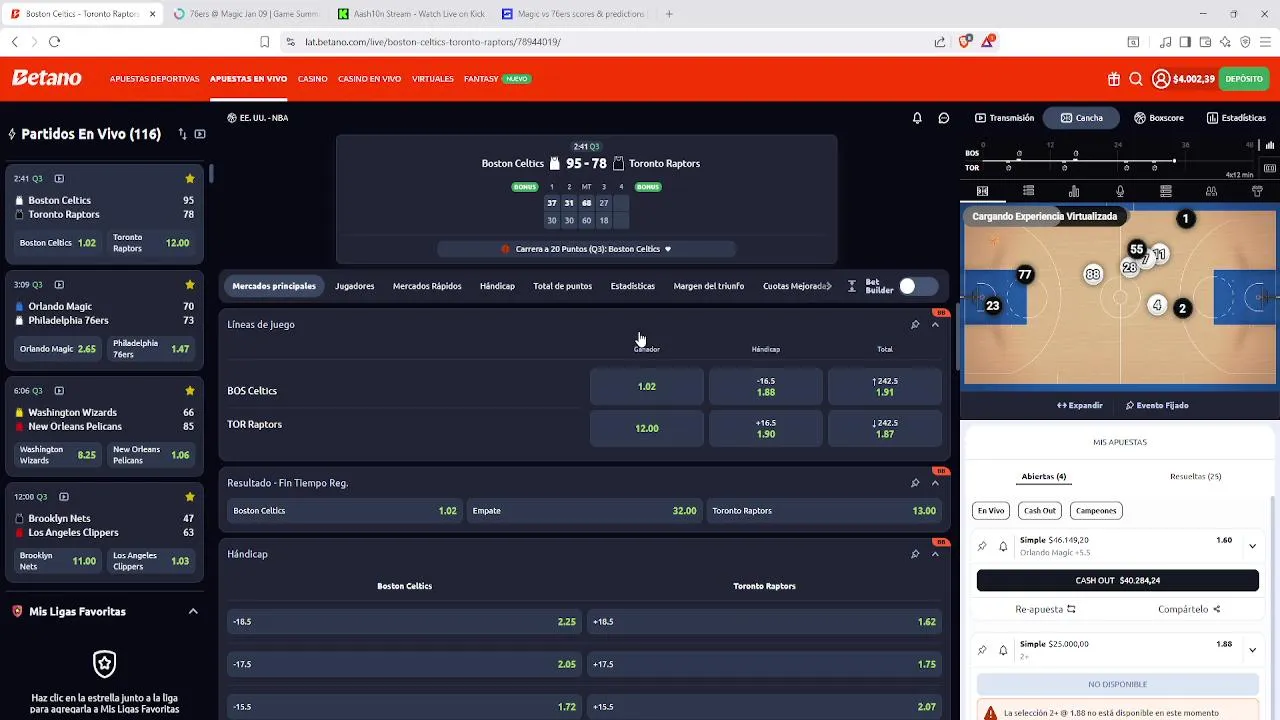
Task: Switch to the Total de puntos tab
Action: 562,286
